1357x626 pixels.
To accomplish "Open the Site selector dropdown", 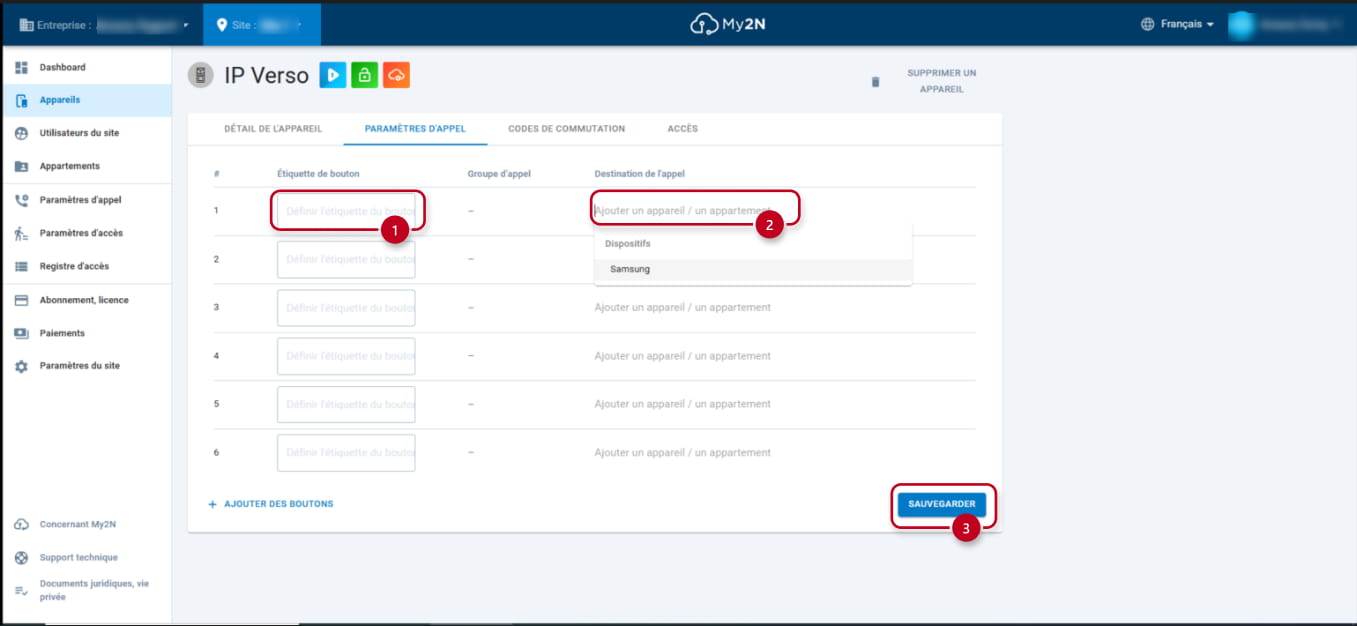I will pyautogui.click(x=261, y=24).
